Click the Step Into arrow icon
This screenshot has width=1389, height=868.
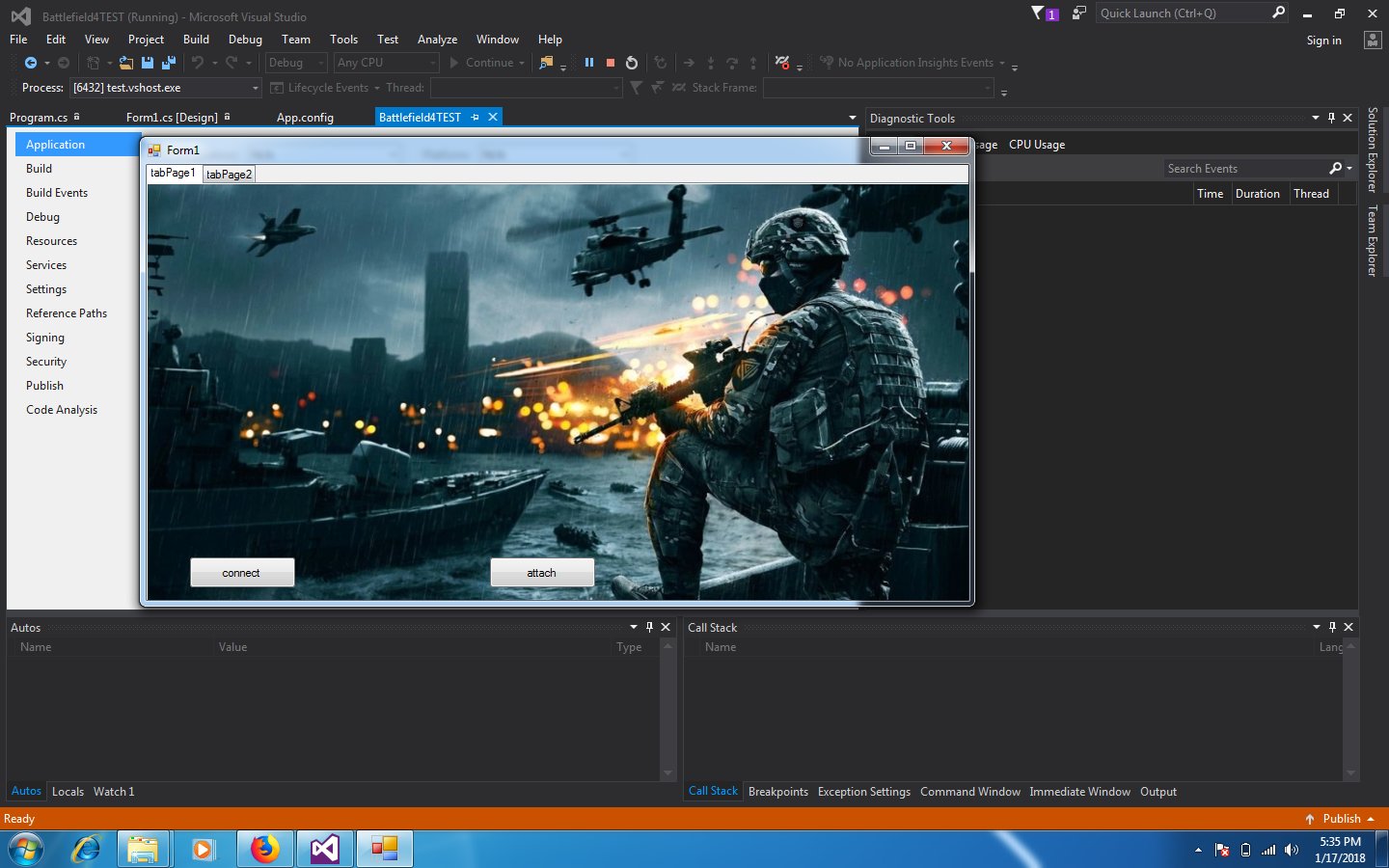pyautogui.click(x=711, y=63)
